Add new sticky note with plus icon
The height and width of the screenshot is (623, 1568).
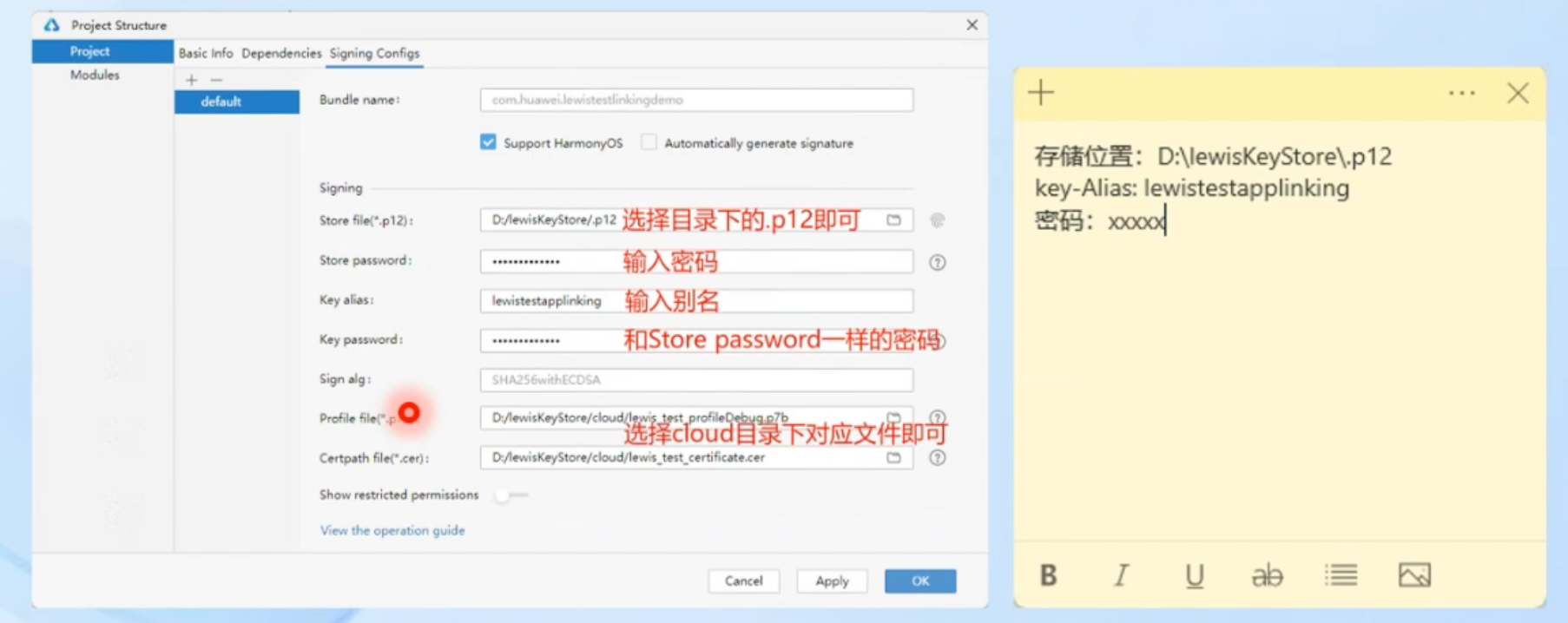coord(1041,93)
